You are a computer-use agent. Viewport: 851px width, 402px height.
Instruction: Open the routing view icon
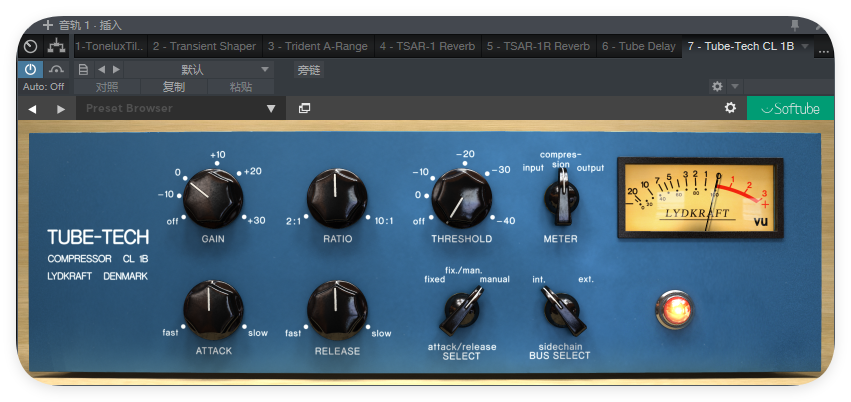pyautogui.click(x=56, y=47)
